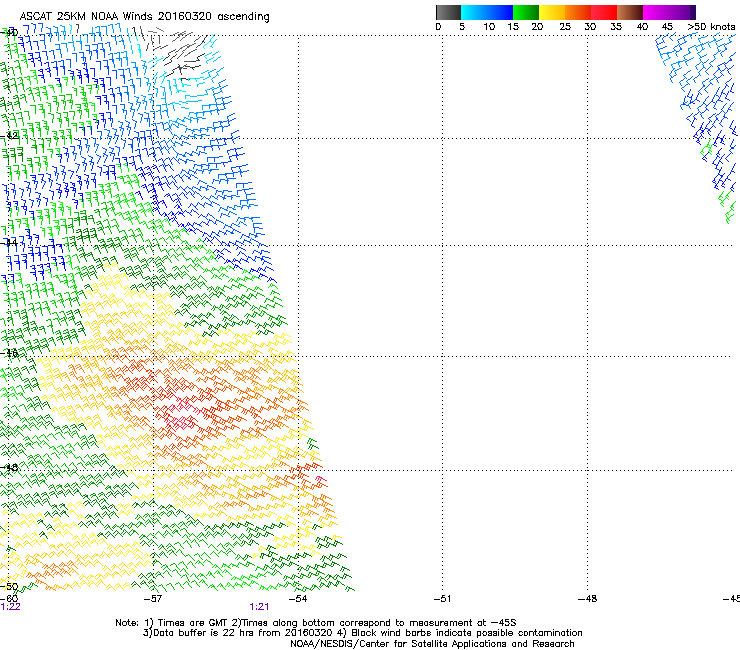Click the -54 longitude axis label
This screenshot has height=650, width=740.
point(298,599)
